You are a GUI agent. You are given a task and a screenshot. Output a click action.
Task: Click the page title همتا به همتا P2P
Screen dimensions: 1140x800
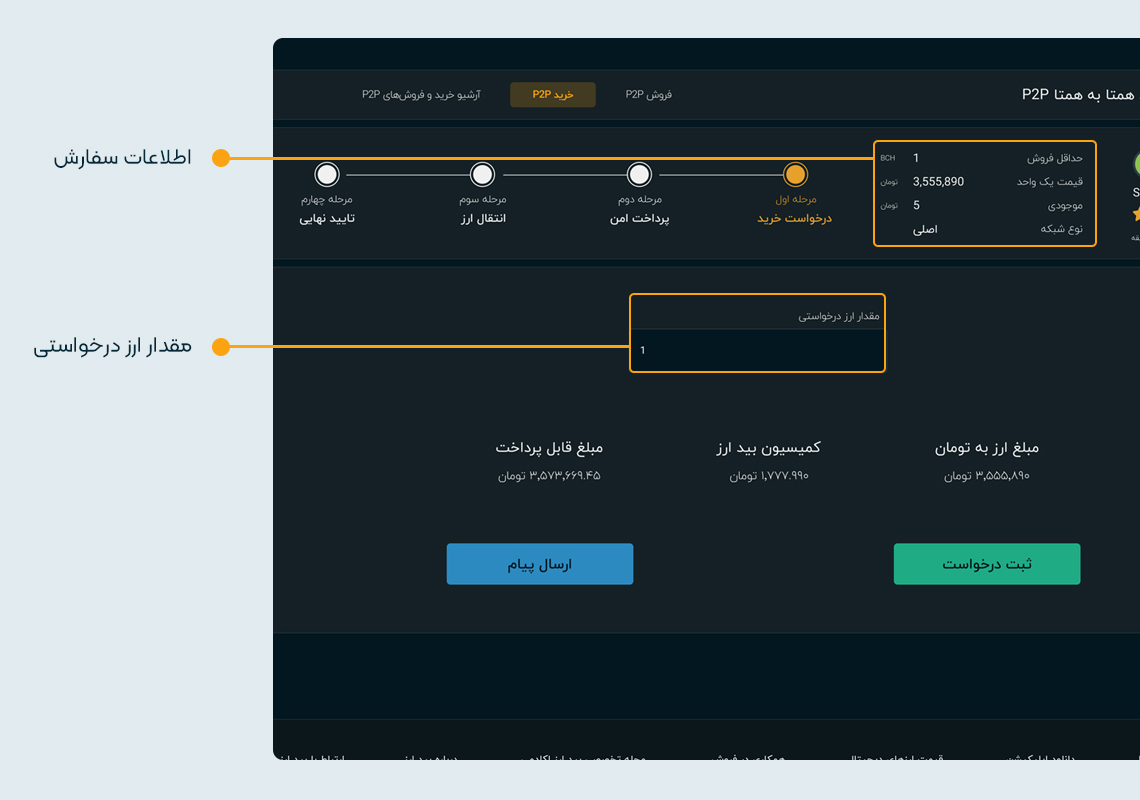[1078, 95]
